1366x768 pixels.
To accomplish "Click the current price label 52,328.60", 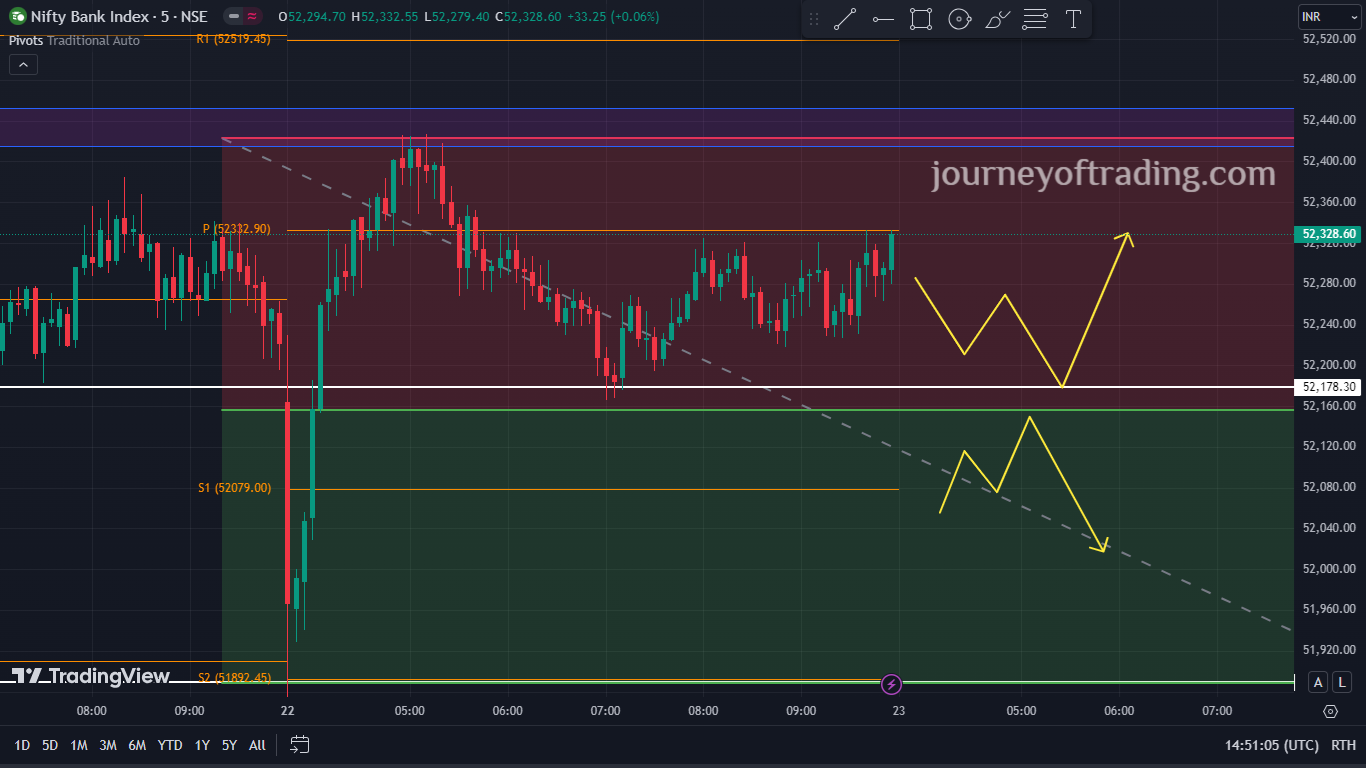I will point(1329,234).
